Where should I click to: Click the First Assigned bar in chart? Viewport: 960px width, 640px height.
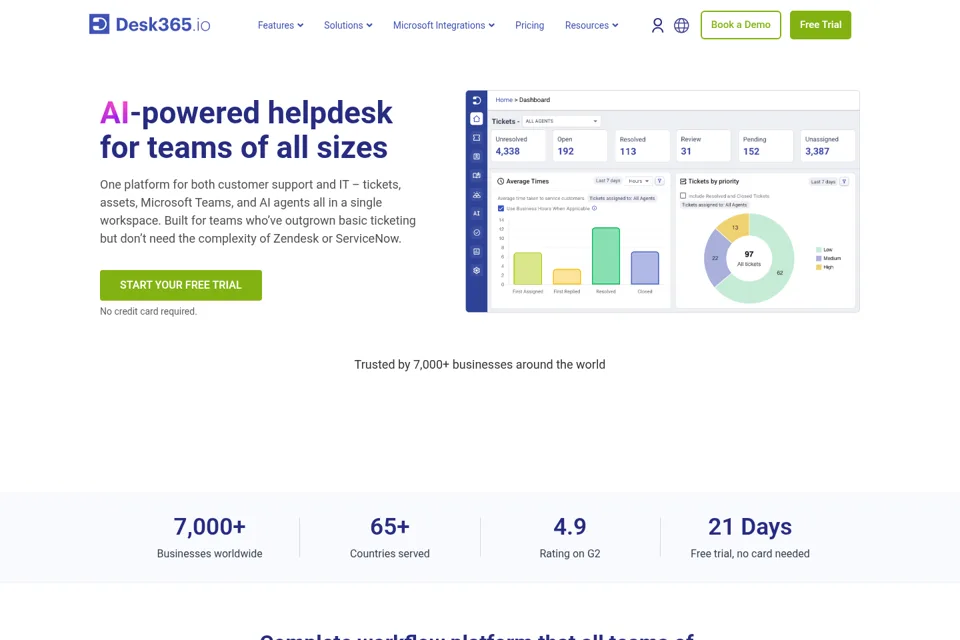[x=527, y=268]
